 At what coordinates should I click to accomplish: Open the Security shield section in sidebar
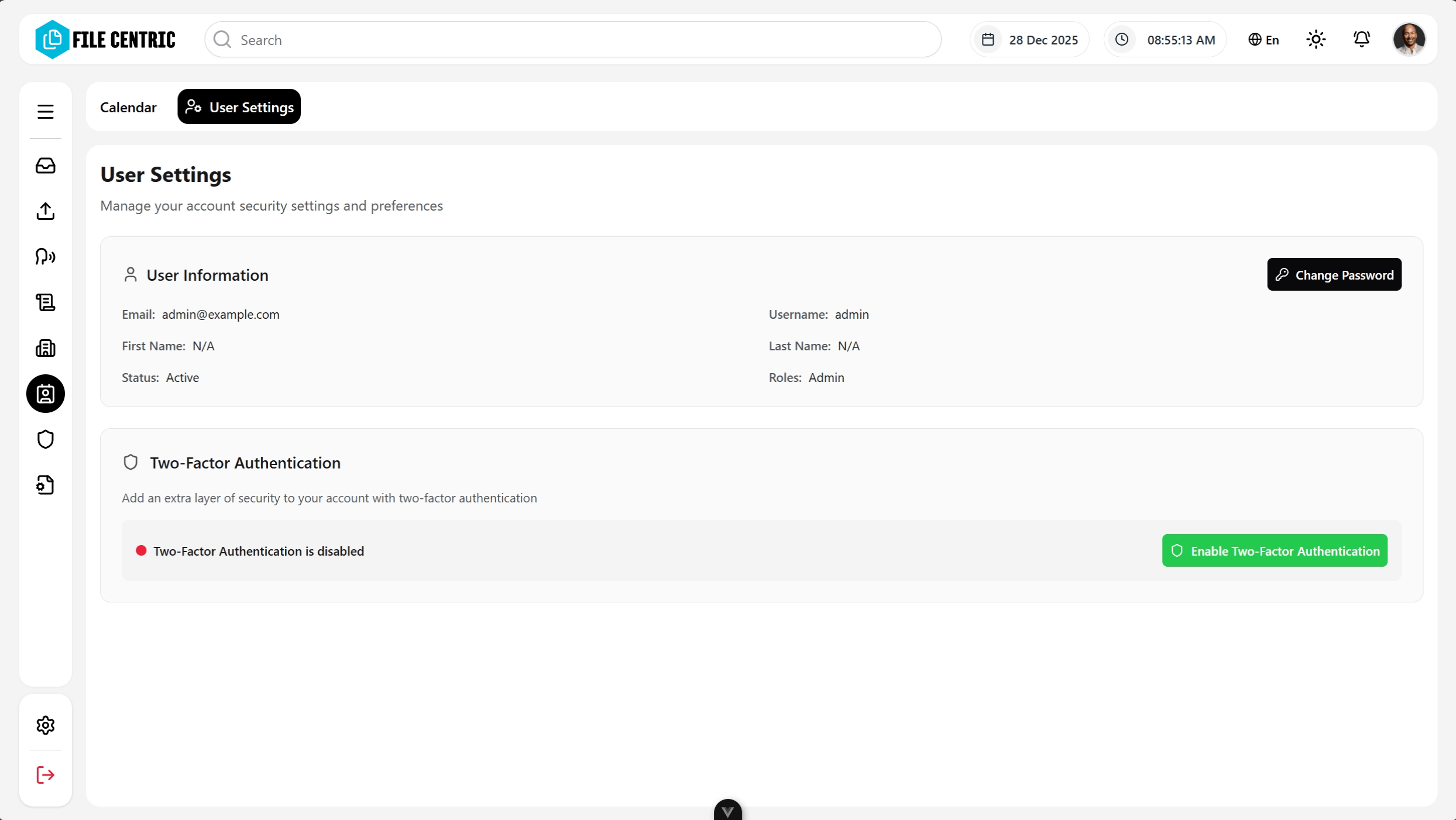point(45,439)
